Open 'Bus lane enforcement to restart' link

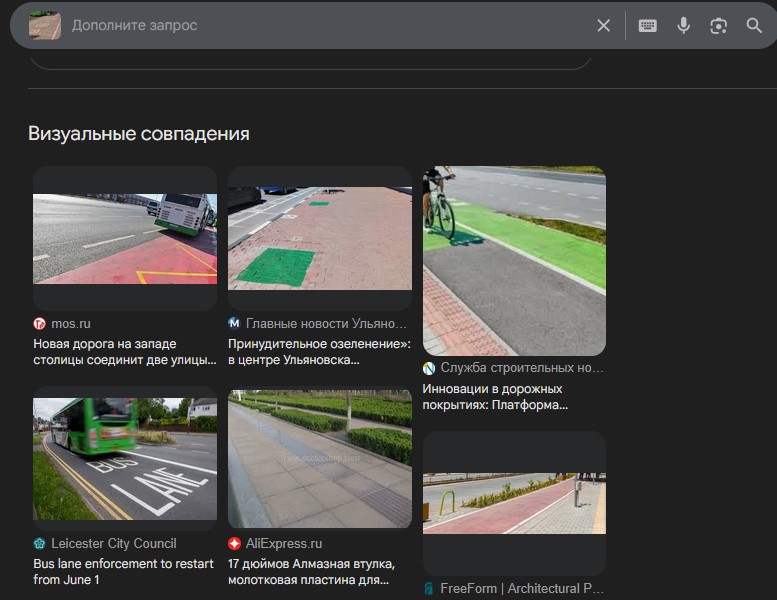[x=123, y=572]
